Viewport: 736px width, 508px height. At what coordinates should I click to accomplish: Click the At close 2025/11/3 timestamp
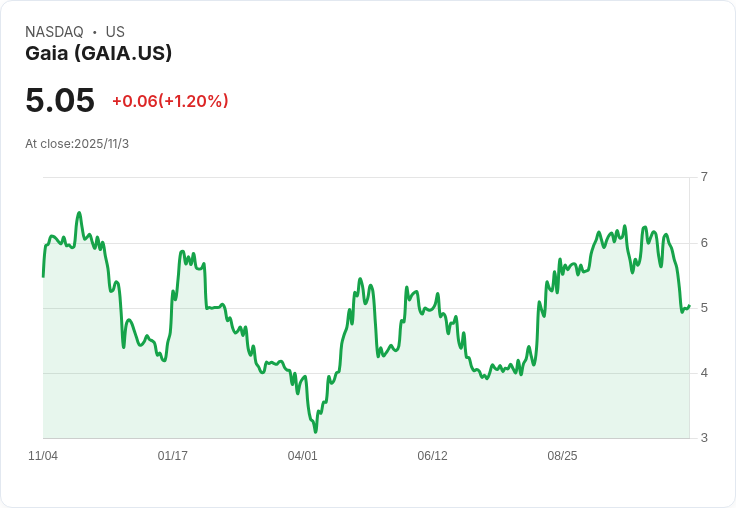tap(77, 144)
